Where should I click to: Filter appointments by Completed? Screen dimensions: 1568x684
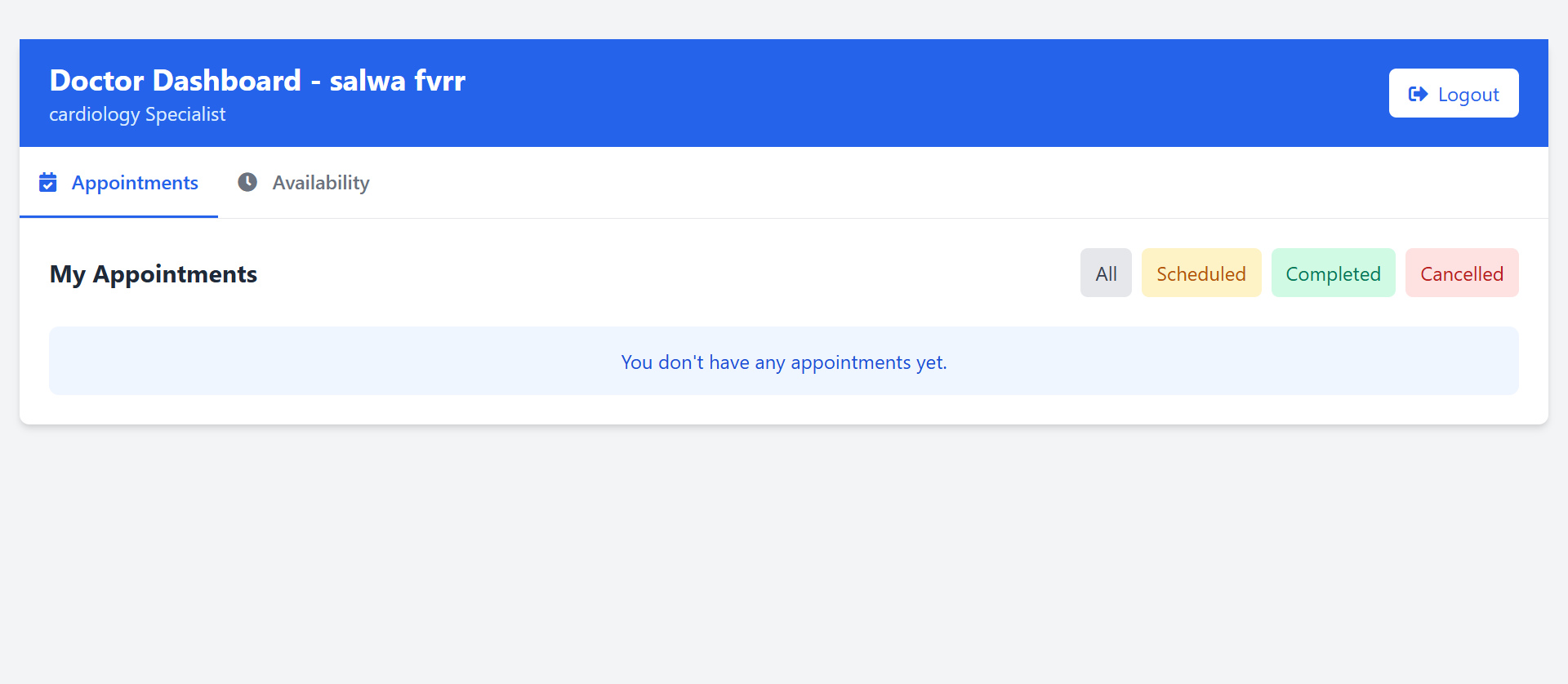(x=1333, y=273)
